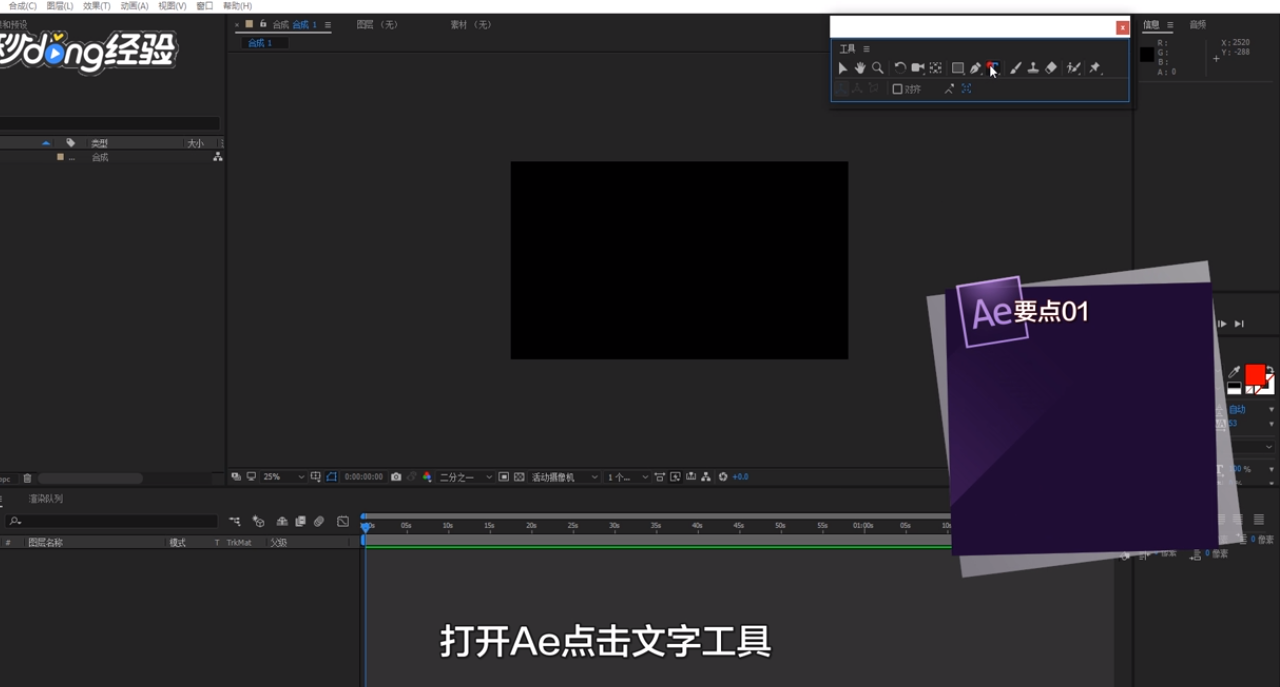
Task: Select the Rotation tool
Action: [x=900, y=68]
